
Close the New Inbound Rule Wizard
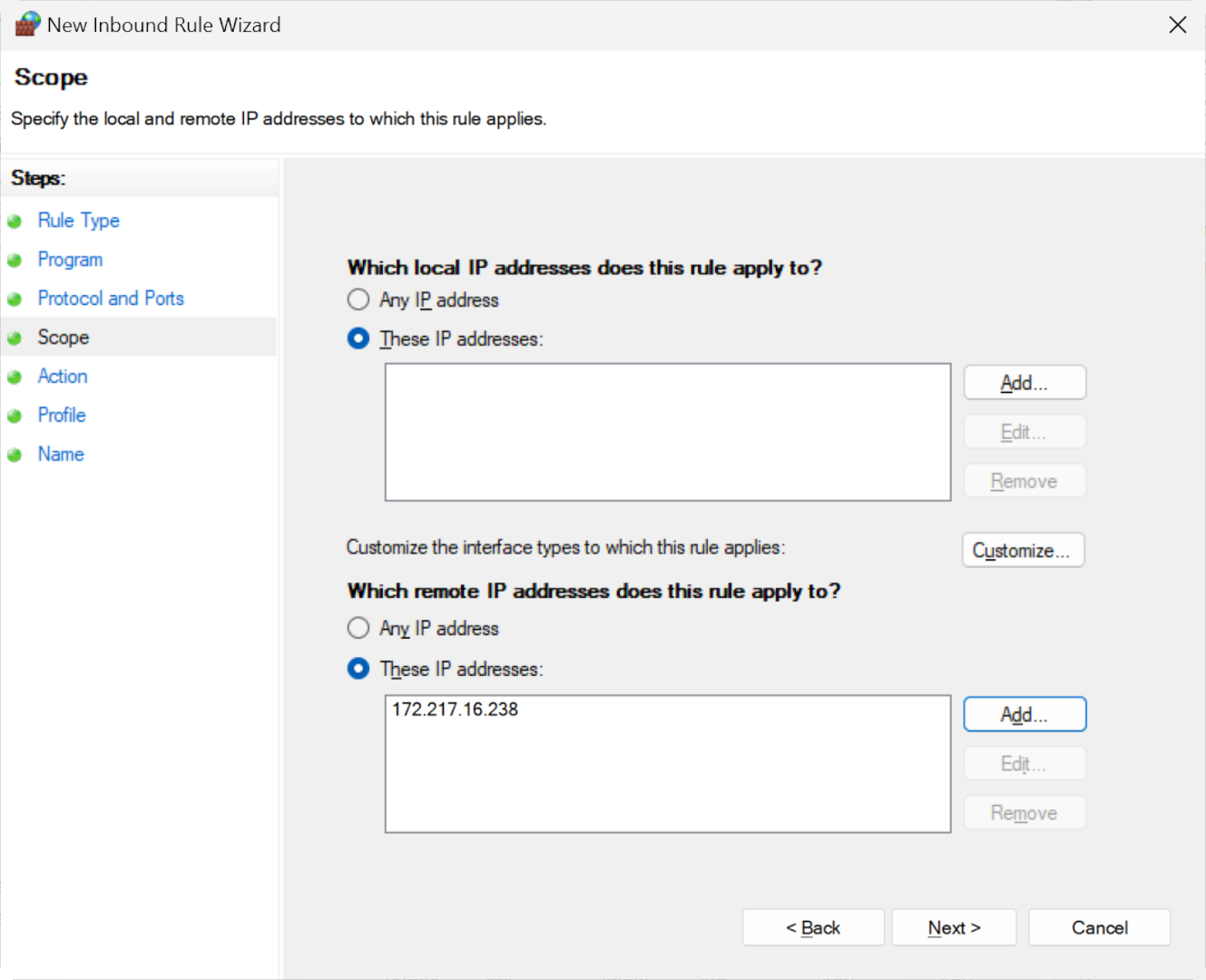tap(1177, 24)
